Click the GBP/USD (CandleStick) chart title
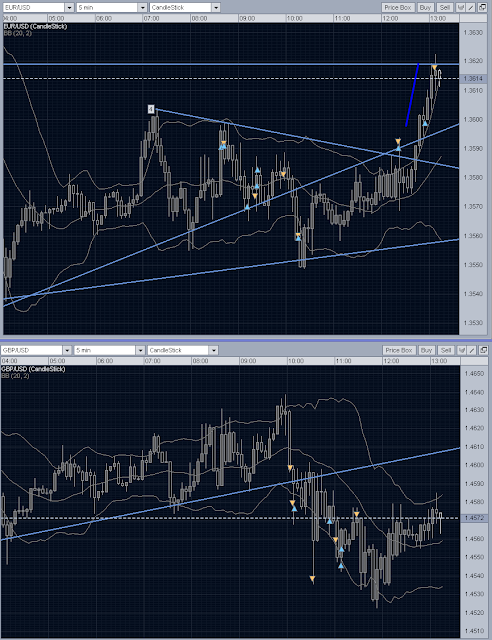492x640 pixels. click(x=33, y=369)
